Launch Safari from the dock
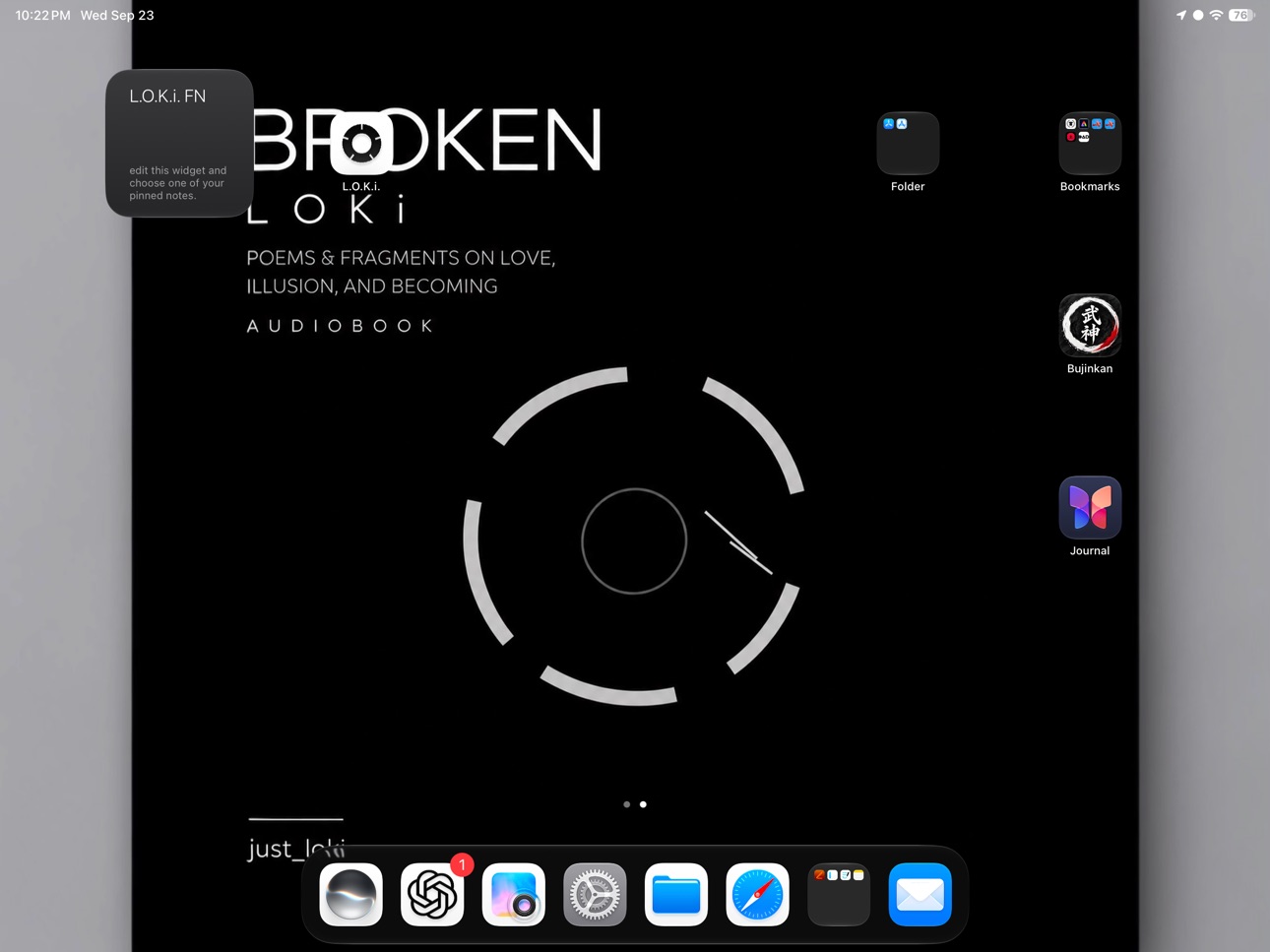The width and height of the screenshot is (1270, 952). pyautogui.click(x=757, y=895)
